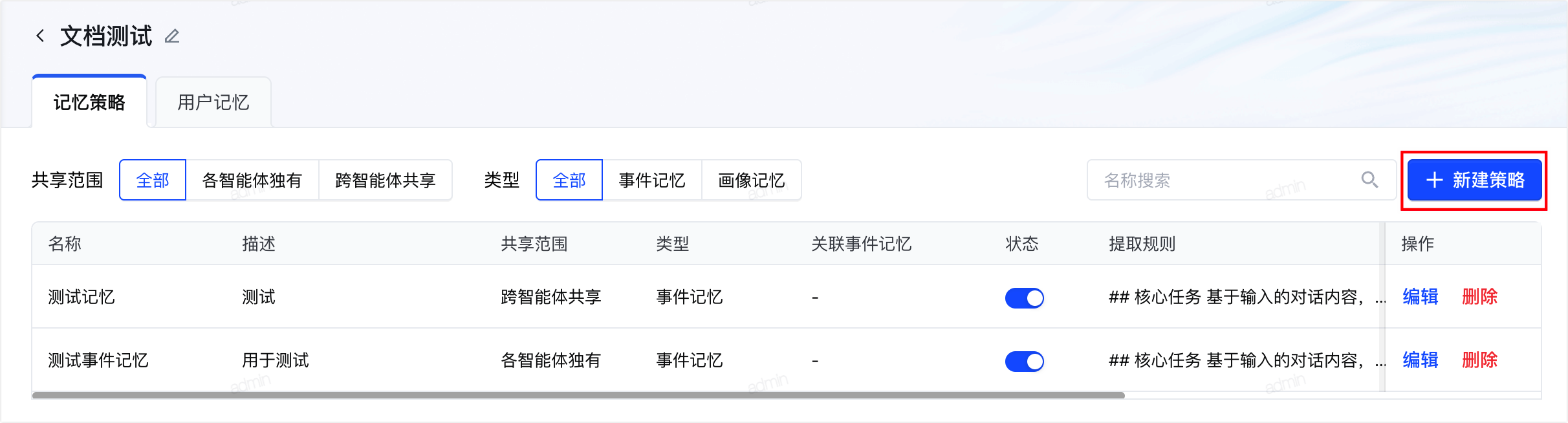Click 提取规则 text in 测试事件记忆 row
1568x423 pixels.
1246,360
